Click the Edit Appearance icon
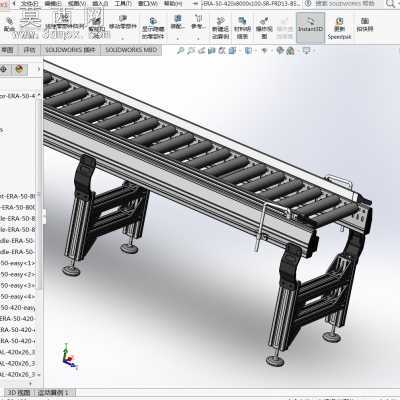This screenshot has width=400, height=400. click(280, 51)
